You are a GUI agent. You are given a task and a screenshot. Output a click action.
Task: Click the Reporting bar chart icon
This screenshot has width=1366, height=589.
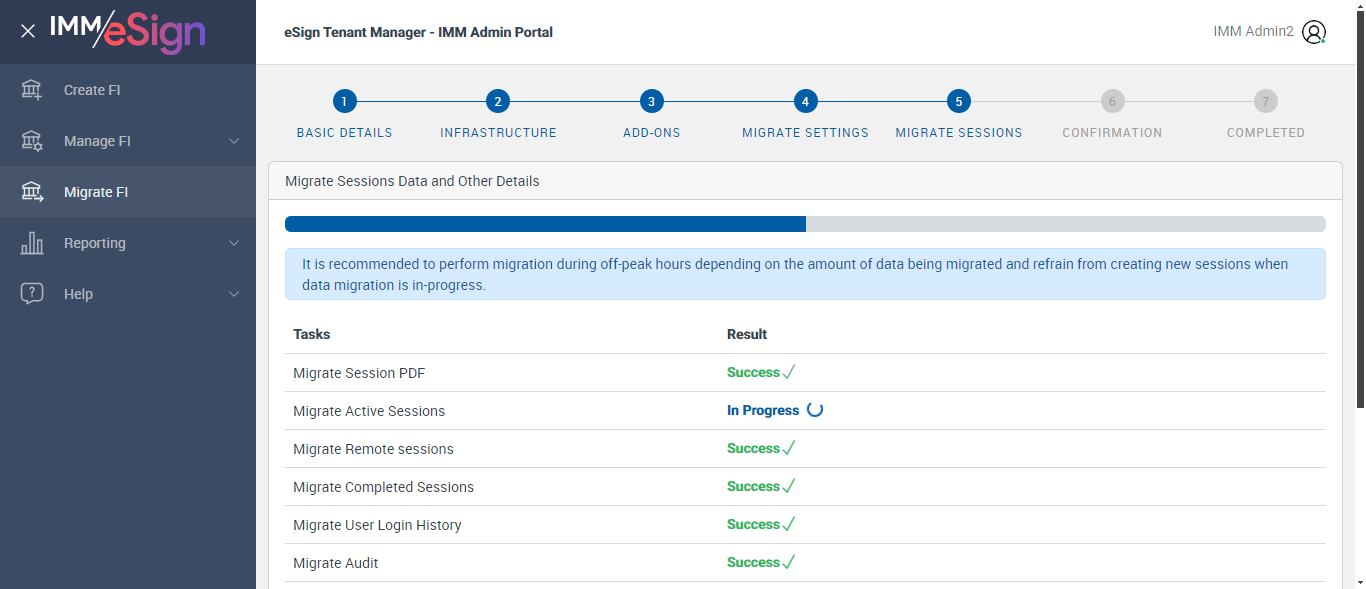coord(32,243)
